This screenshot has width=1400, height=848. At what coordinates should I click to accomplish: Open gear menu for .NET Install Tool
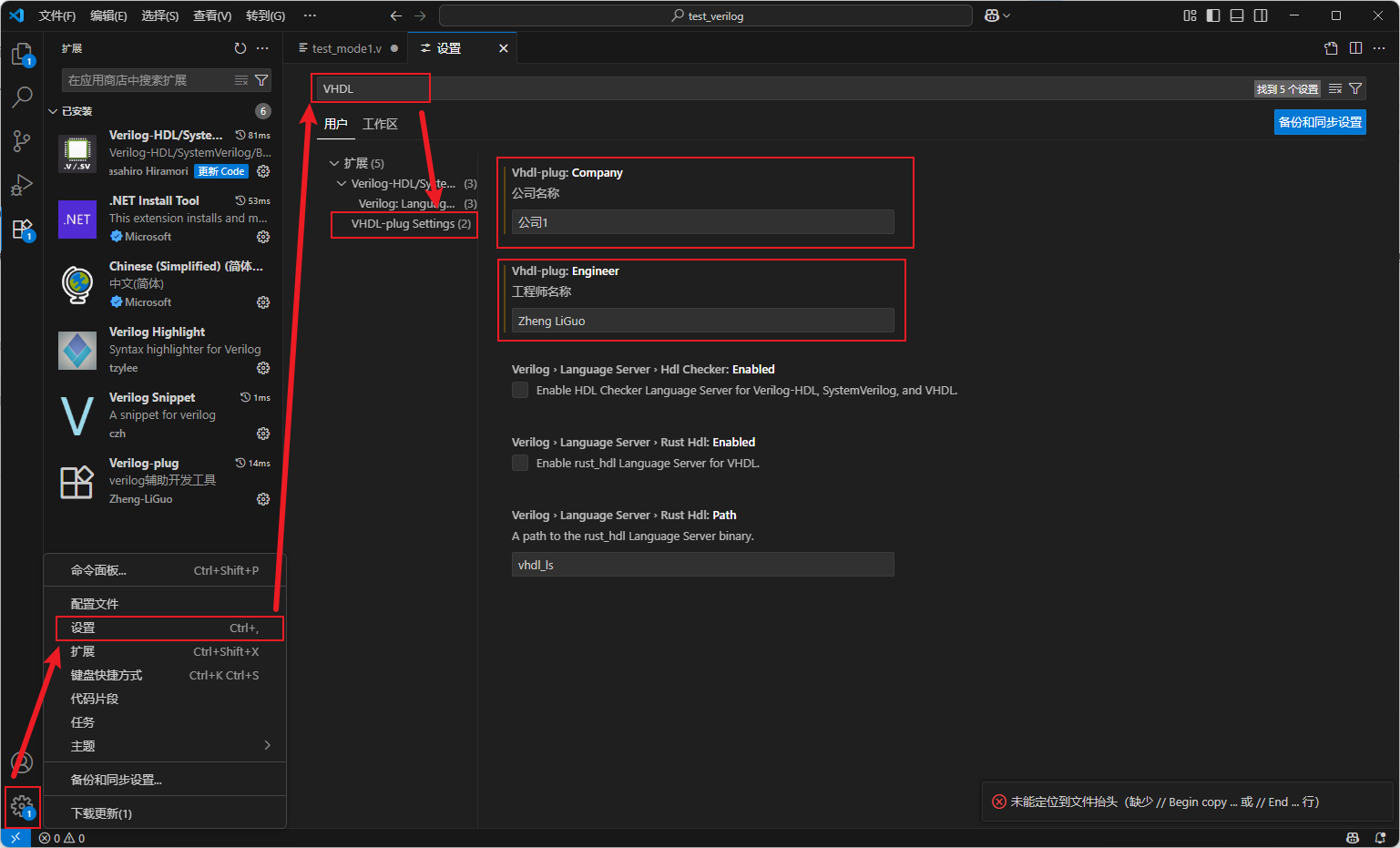[263, 237]
